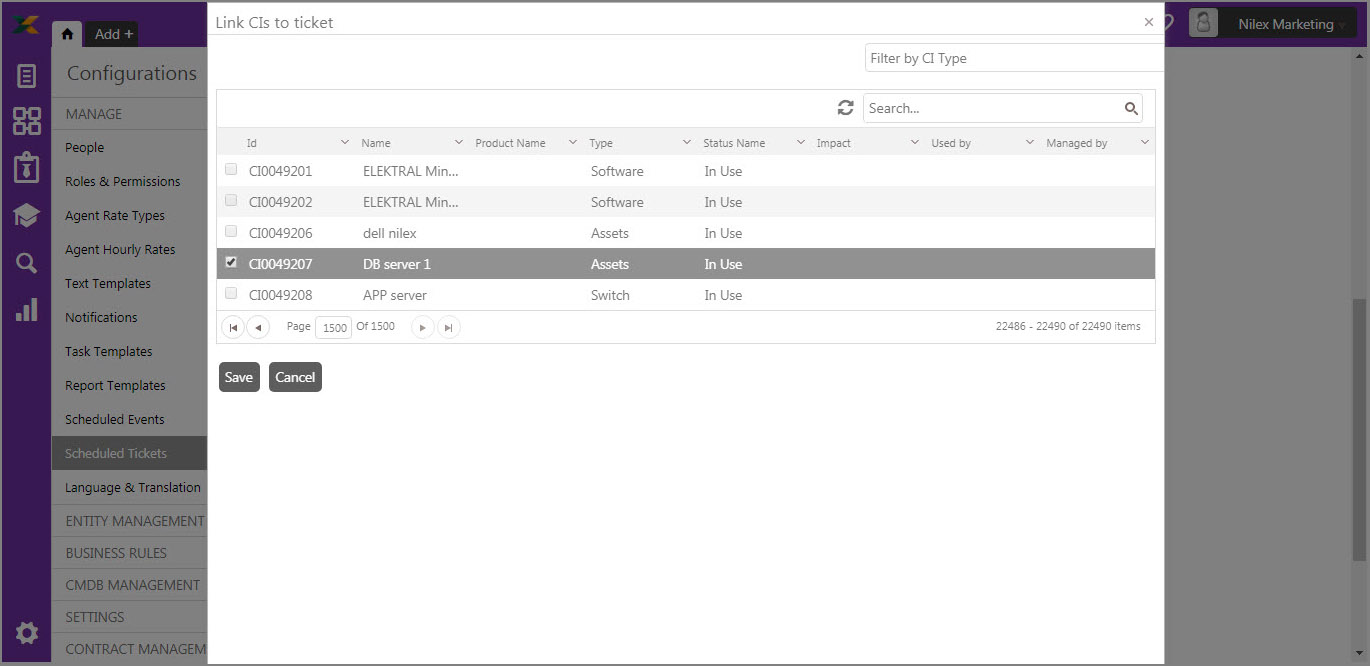Open Roles & Permissions menu item
The width and height of the screenshot is (1370, 666).
click(x=123, y=181)
